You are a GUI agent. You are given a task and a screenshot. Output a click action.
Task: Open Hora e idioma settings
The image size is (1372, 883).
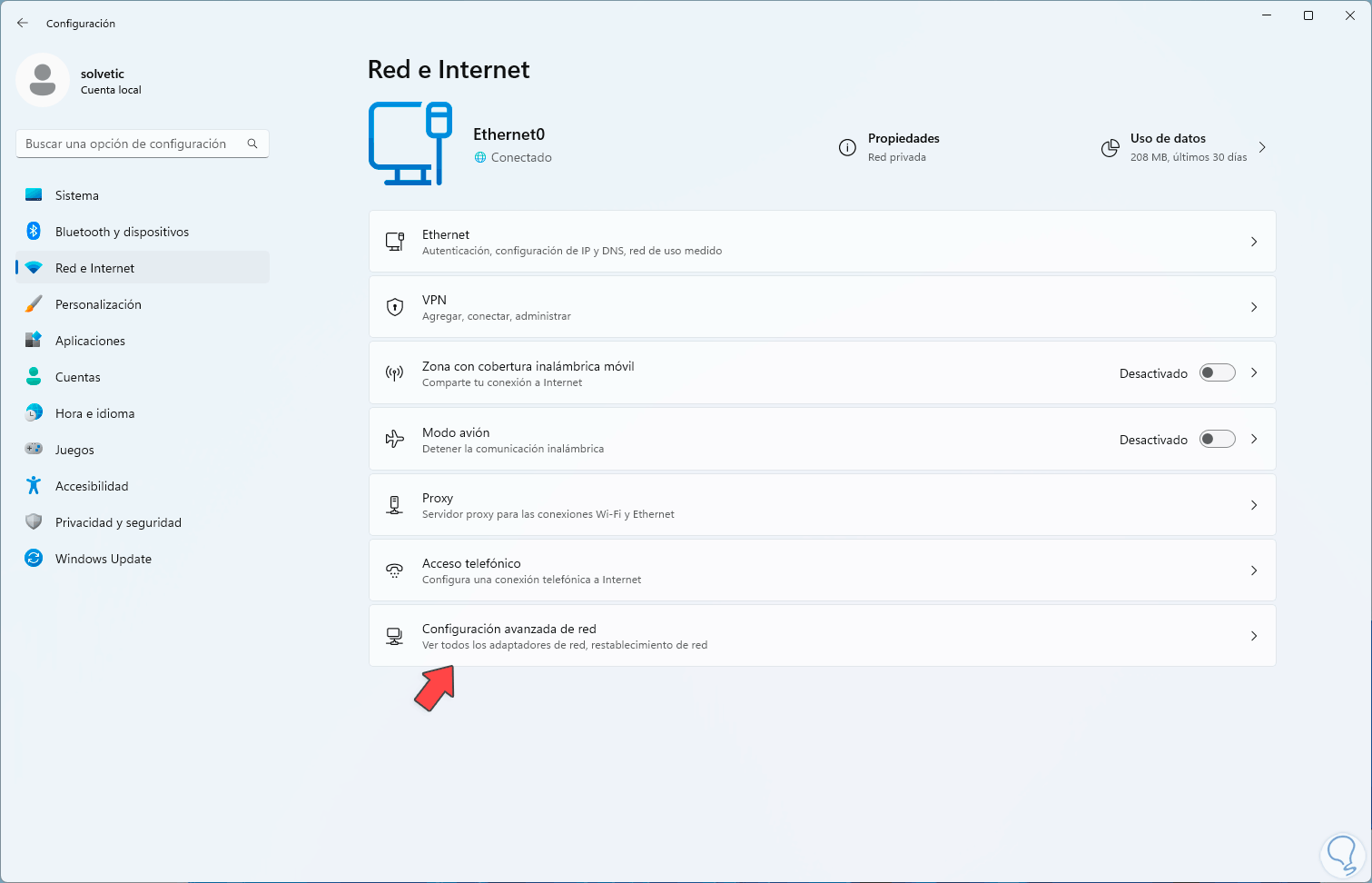[x=143, y=413]
